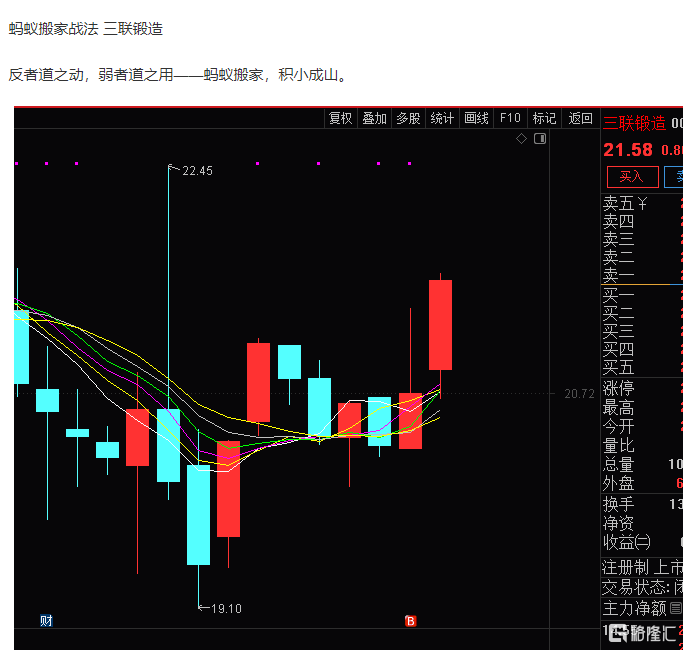This screenshot has height=650, width=683.
Task: Click the 注册制 上市 status text
Action: [642, 567]
